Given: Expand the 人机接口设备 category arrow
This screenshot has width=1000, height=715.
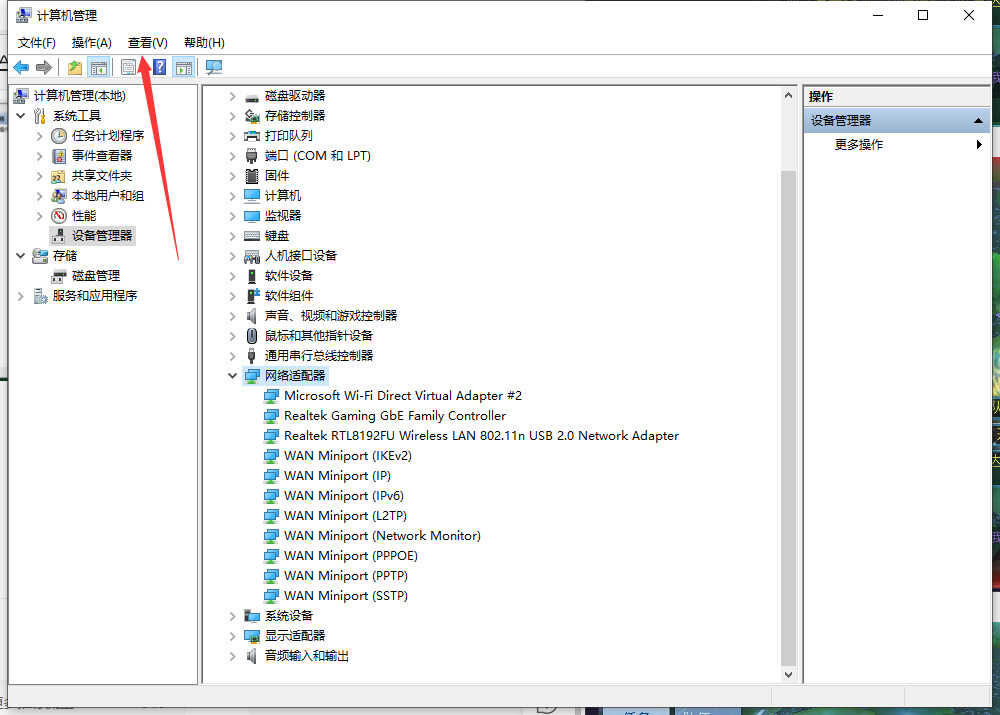Looking at the screenshot, I should 233,256.
